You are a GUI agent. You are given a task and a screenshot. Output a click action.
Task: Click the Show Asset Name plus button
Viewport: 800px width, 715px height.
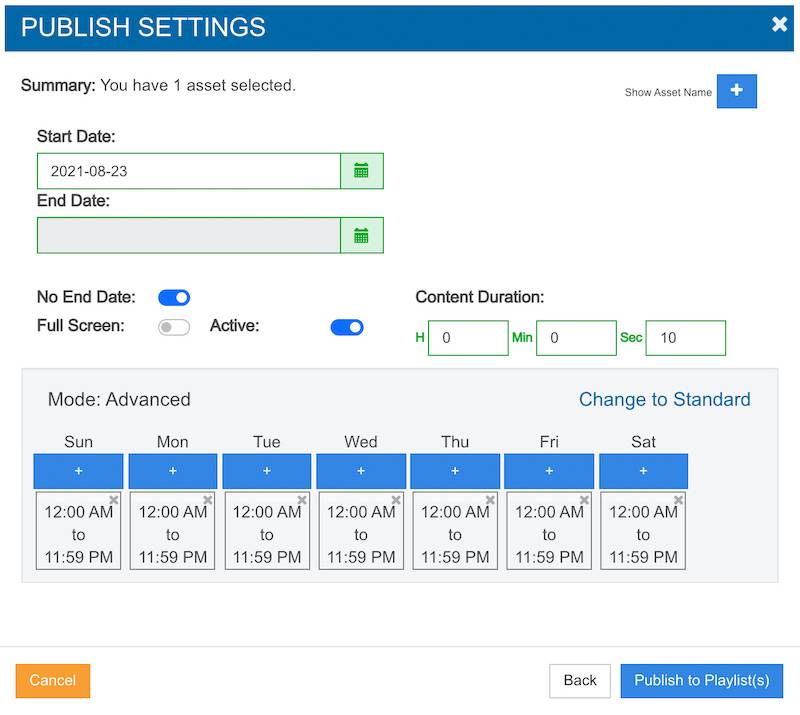click(736, 91)
